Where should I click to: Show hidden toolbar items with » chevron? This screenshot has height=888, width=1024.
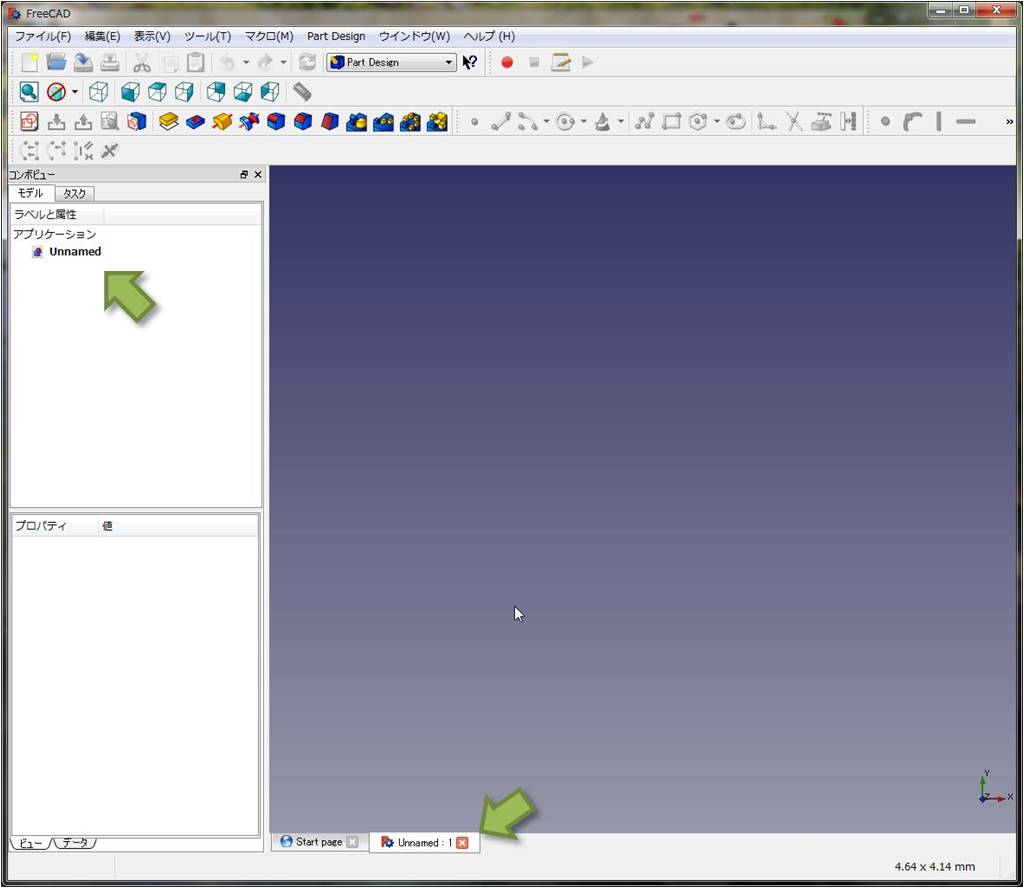click(x=1009, y=121)
